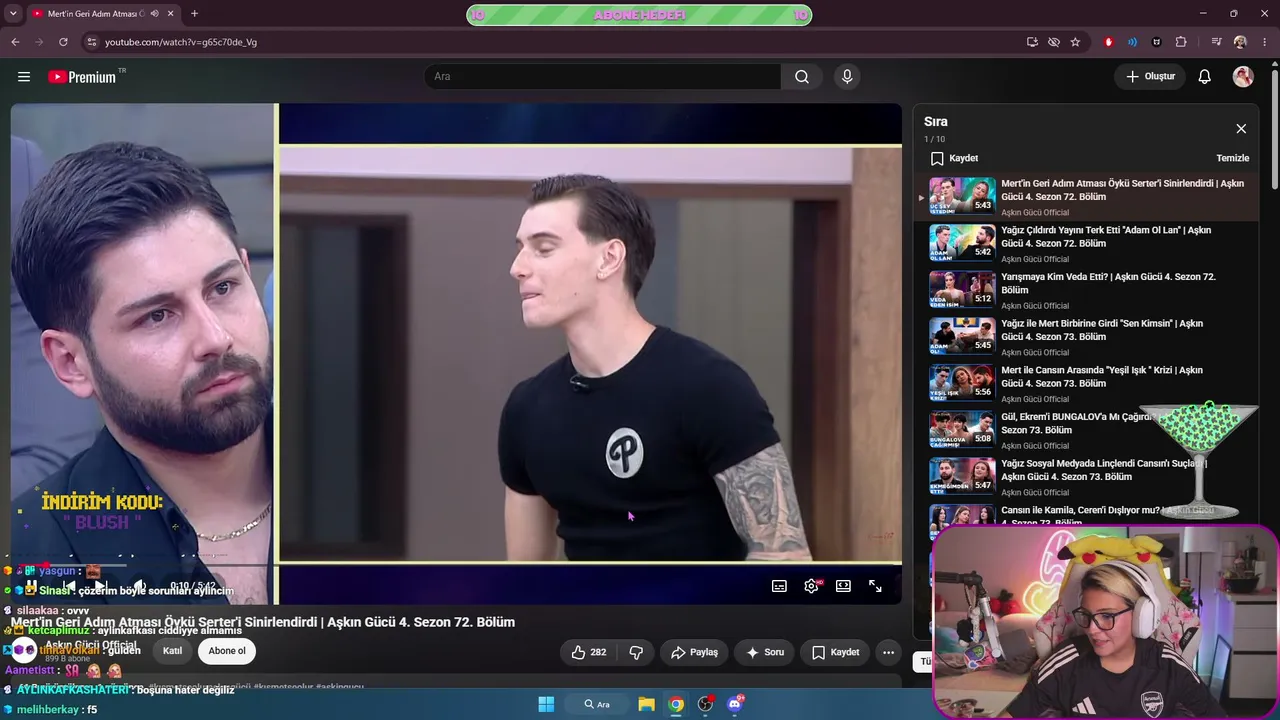The image size is (1280, 720).
Task: Open Chrome profile avatar in toolbar
Action: click(1240, 42)
